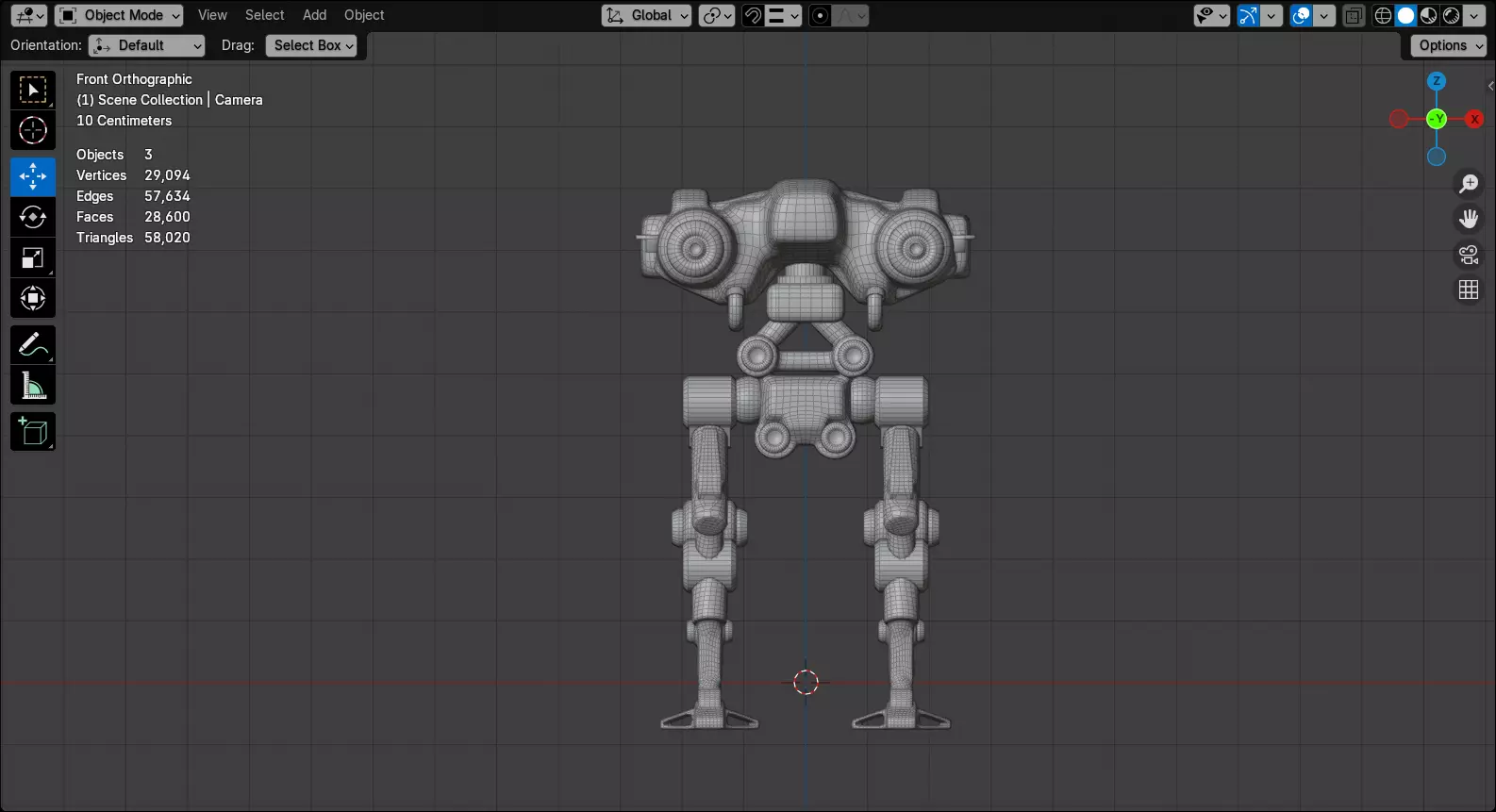
Task: Open the Add menu
Action: (x=314, y=15)
